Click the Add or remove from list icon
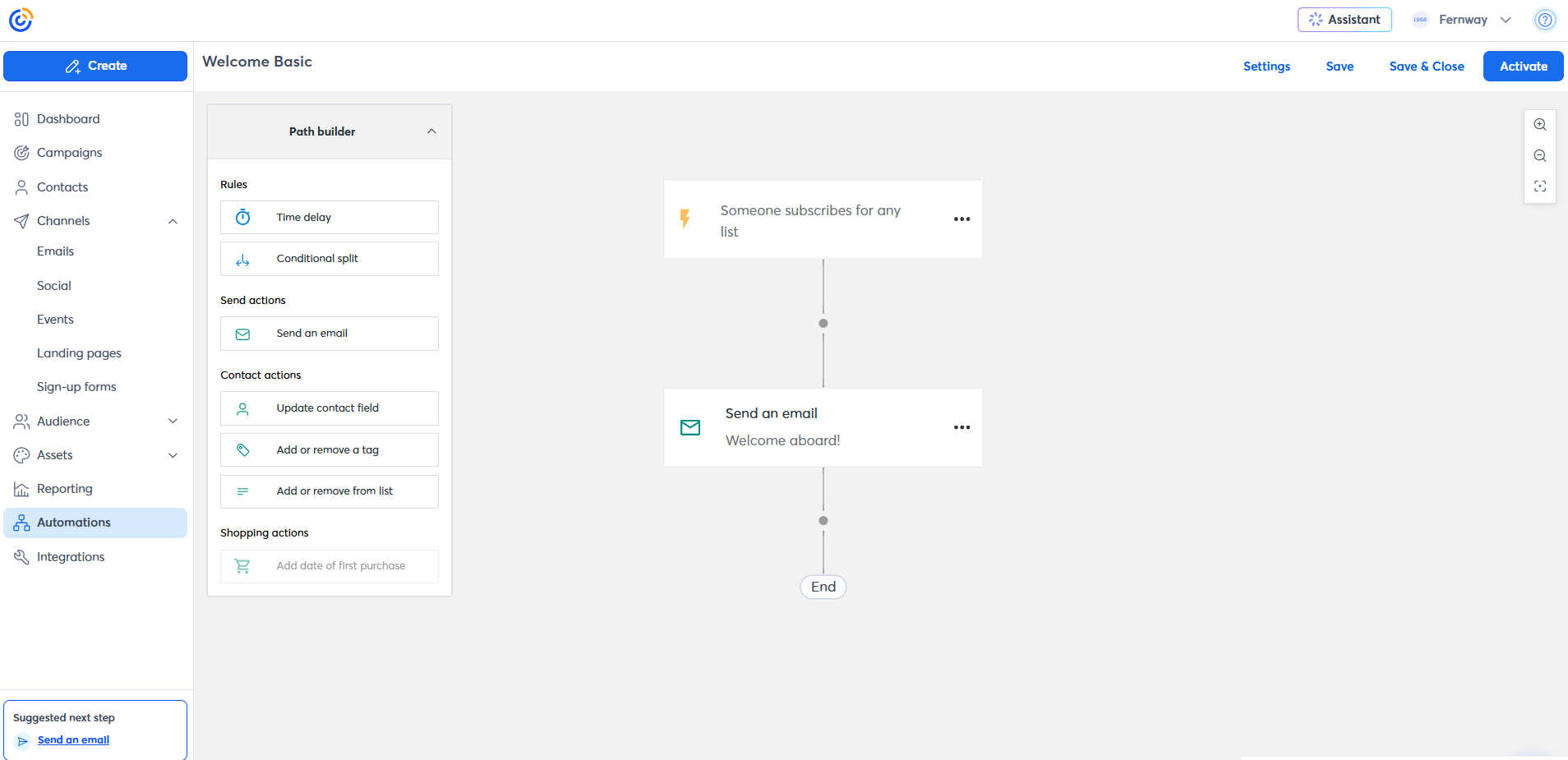 pos(242,491)
